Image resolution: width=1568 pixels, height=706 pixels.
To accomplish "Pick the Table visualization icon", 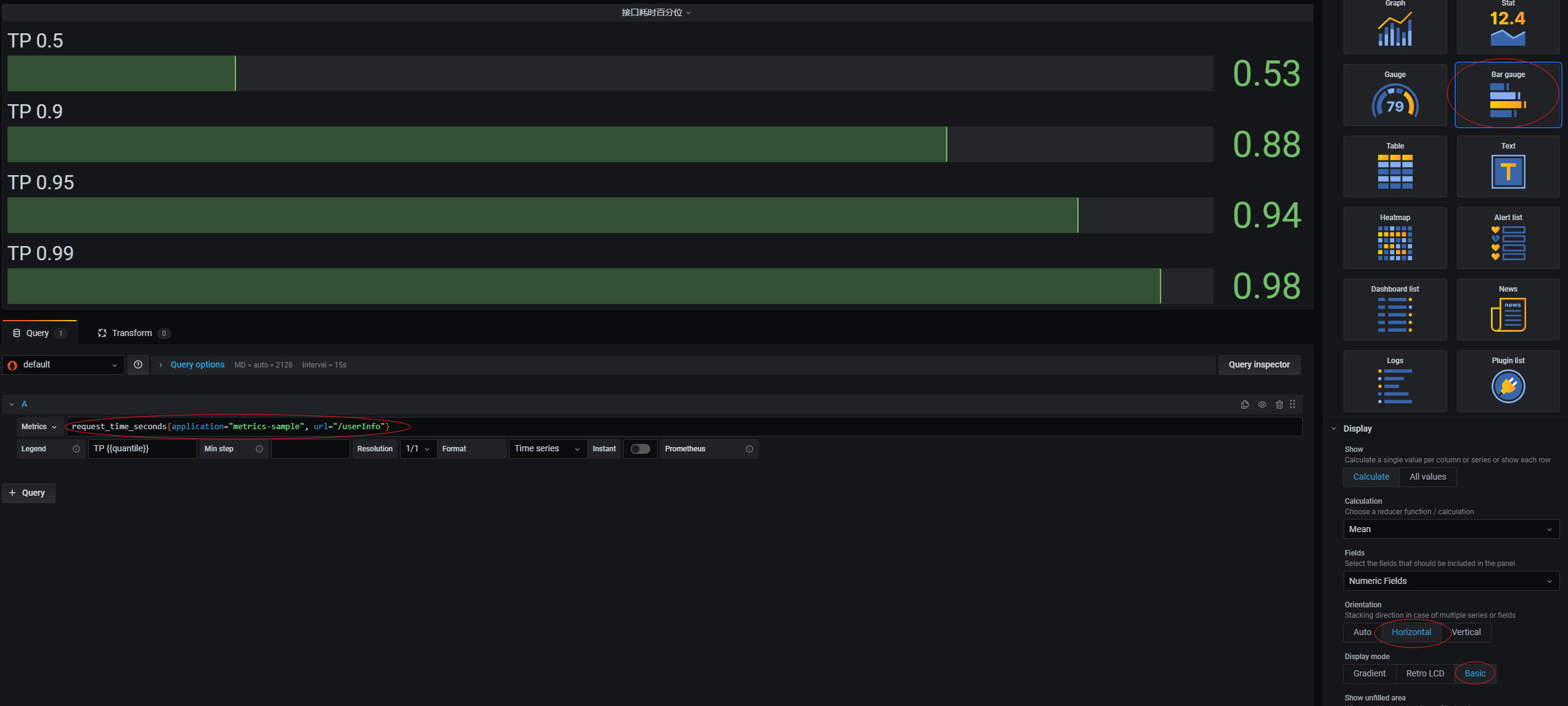I will point(1395,166).
